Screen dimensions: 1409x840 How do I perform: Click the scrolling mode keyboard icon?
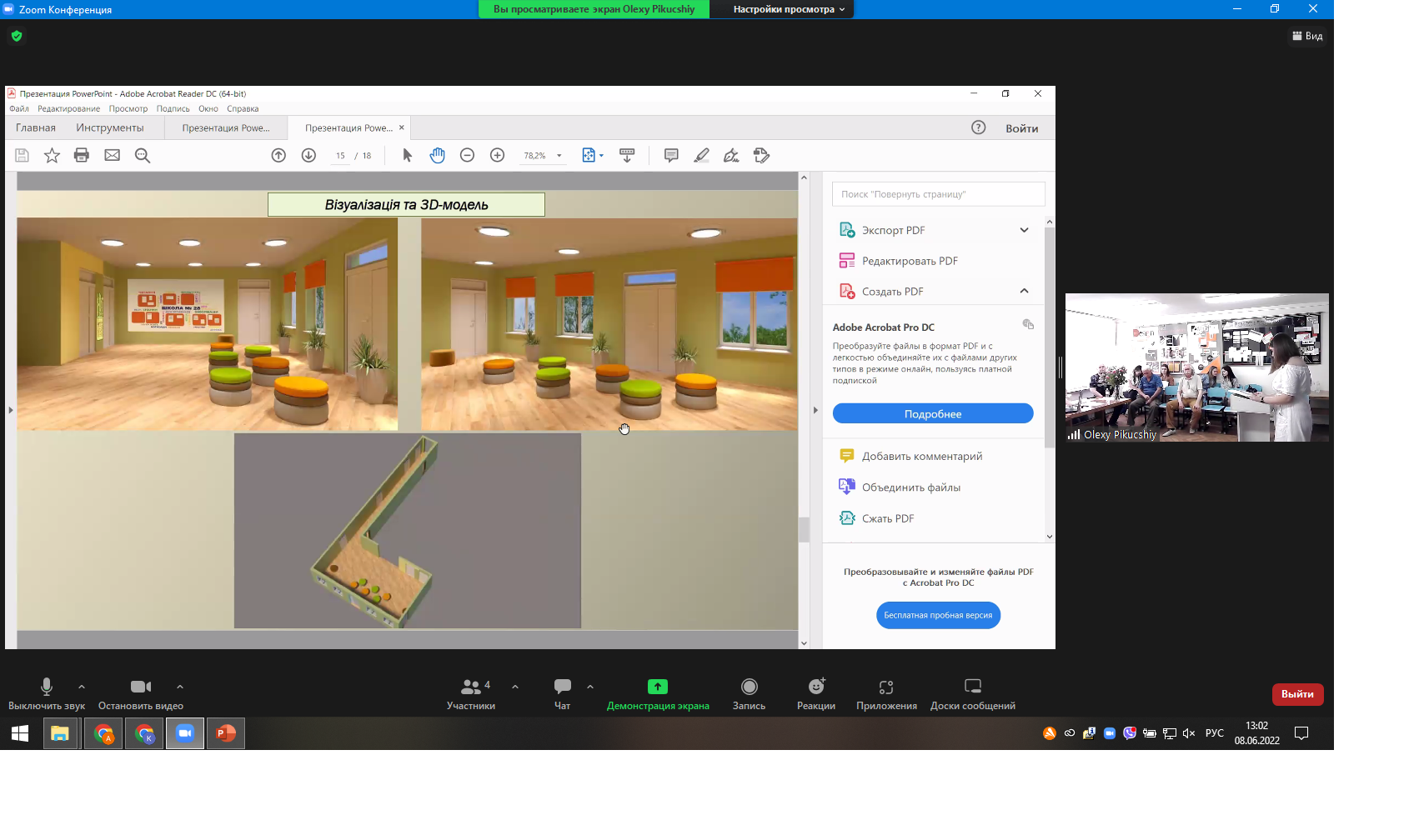[x=627, y=155]
